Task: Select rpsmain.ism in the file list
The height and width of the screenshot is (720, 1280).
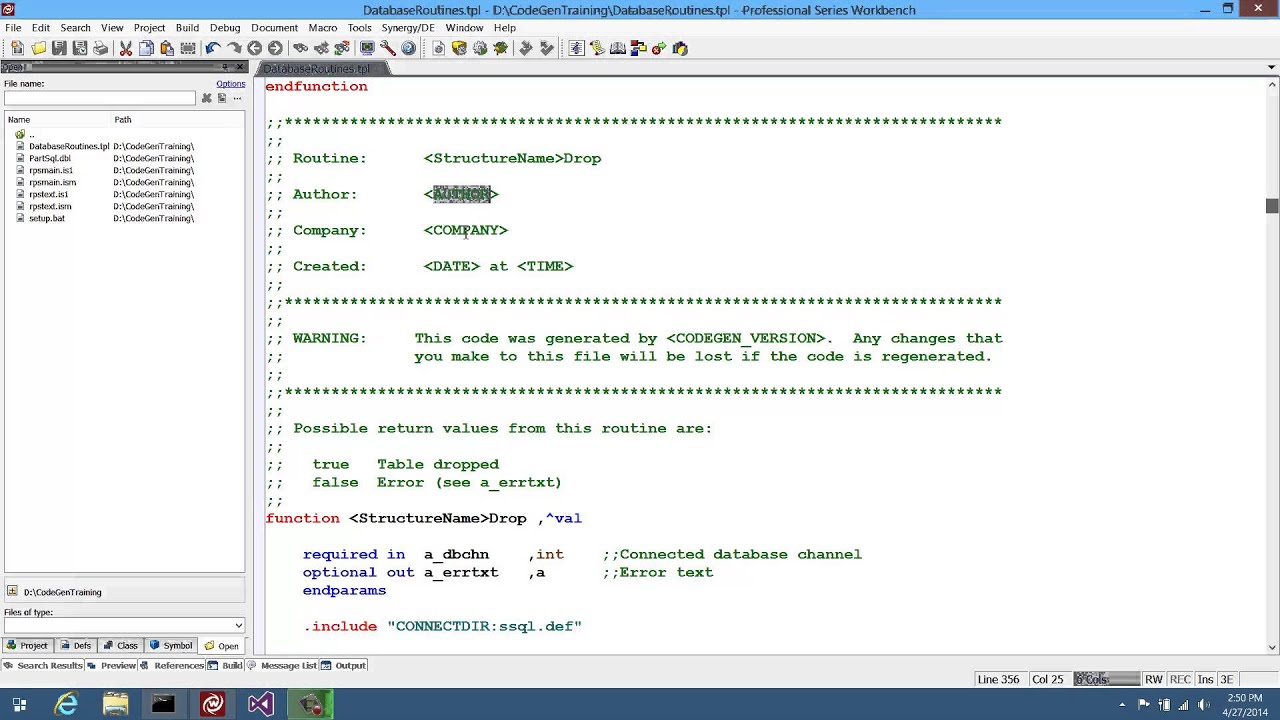Action: point(52,182)
